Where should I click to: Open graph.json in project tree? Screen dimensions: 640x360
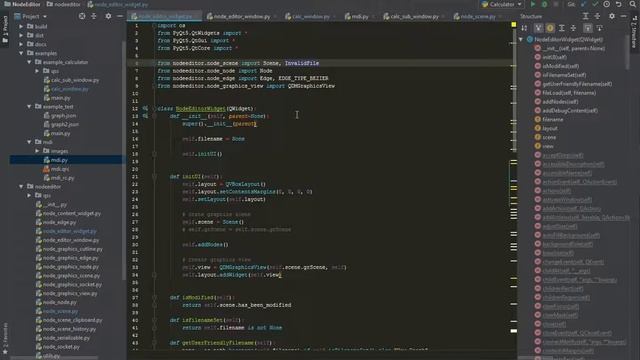tap(63, 116)
